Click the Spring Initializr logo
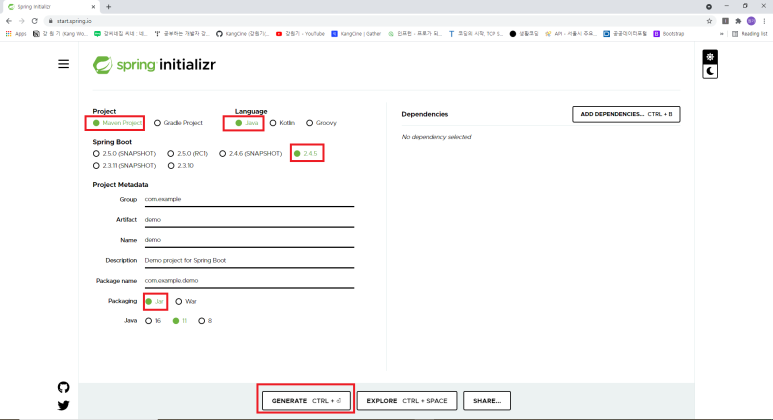Screen dimensions: 773x420 [x=154, y=65]
